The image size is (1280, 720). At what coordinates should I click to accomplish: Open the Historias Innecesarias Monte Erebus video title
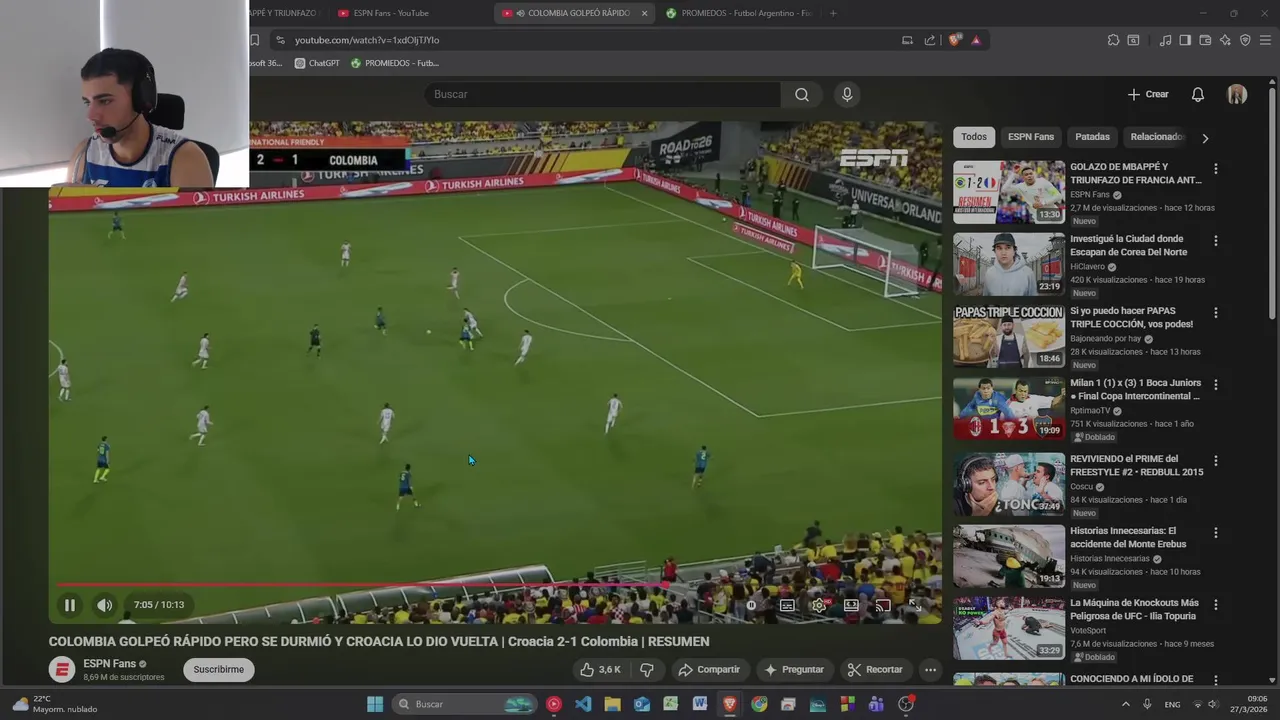pyautogui.click(x=1128, y=537)
